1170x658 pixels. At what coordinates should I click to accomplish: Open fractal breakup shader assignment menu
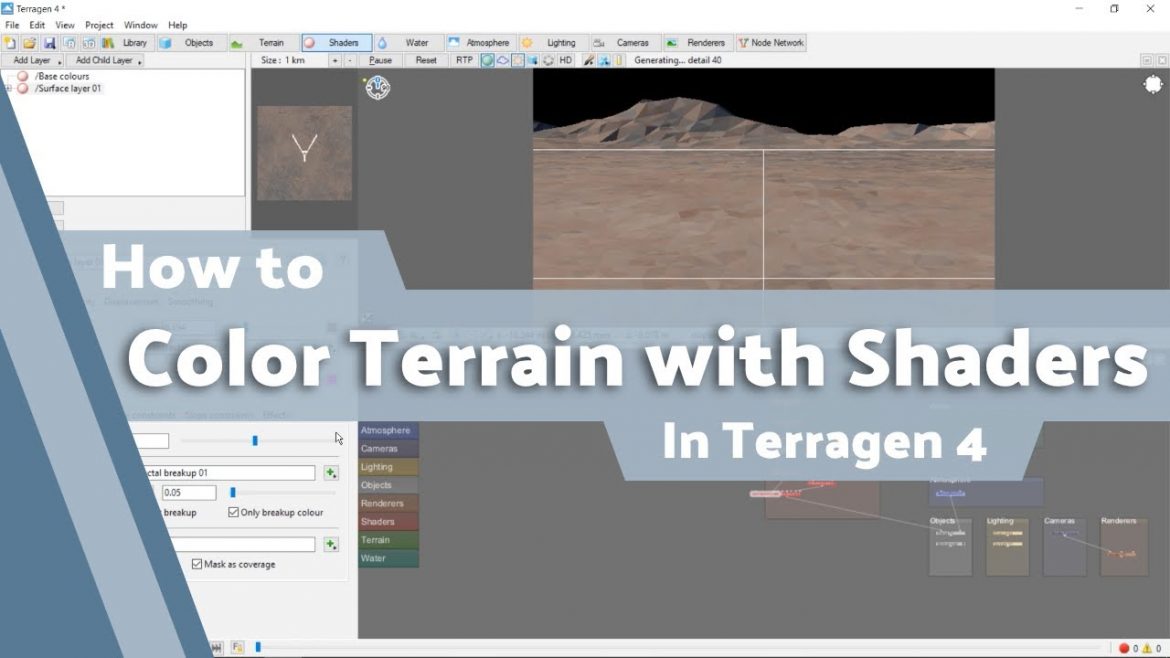[330, 472]
